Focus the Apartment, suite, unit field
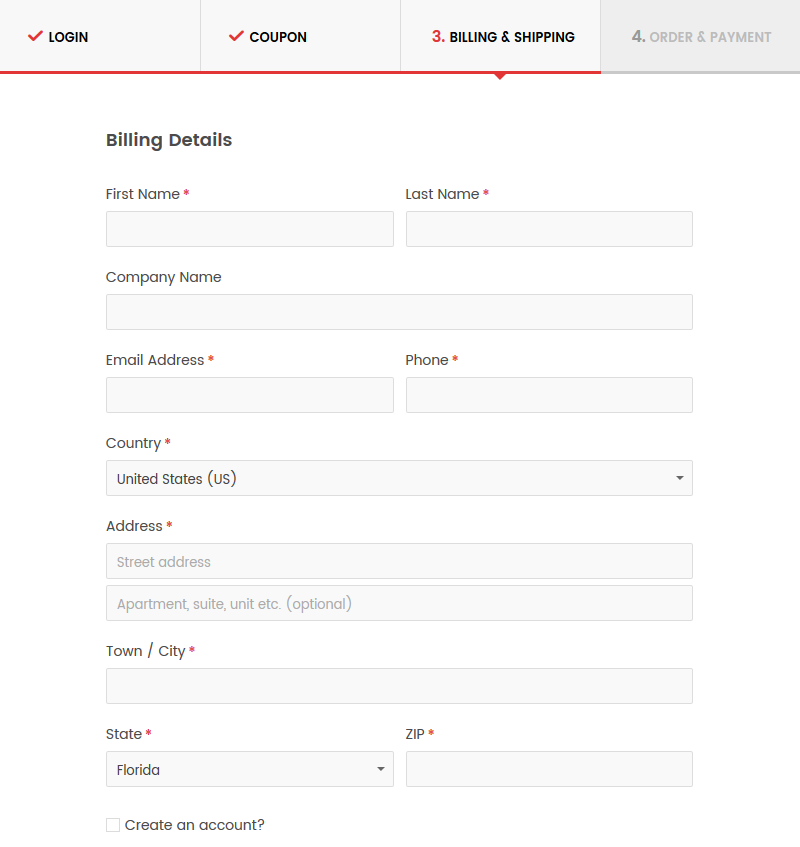 399,603
